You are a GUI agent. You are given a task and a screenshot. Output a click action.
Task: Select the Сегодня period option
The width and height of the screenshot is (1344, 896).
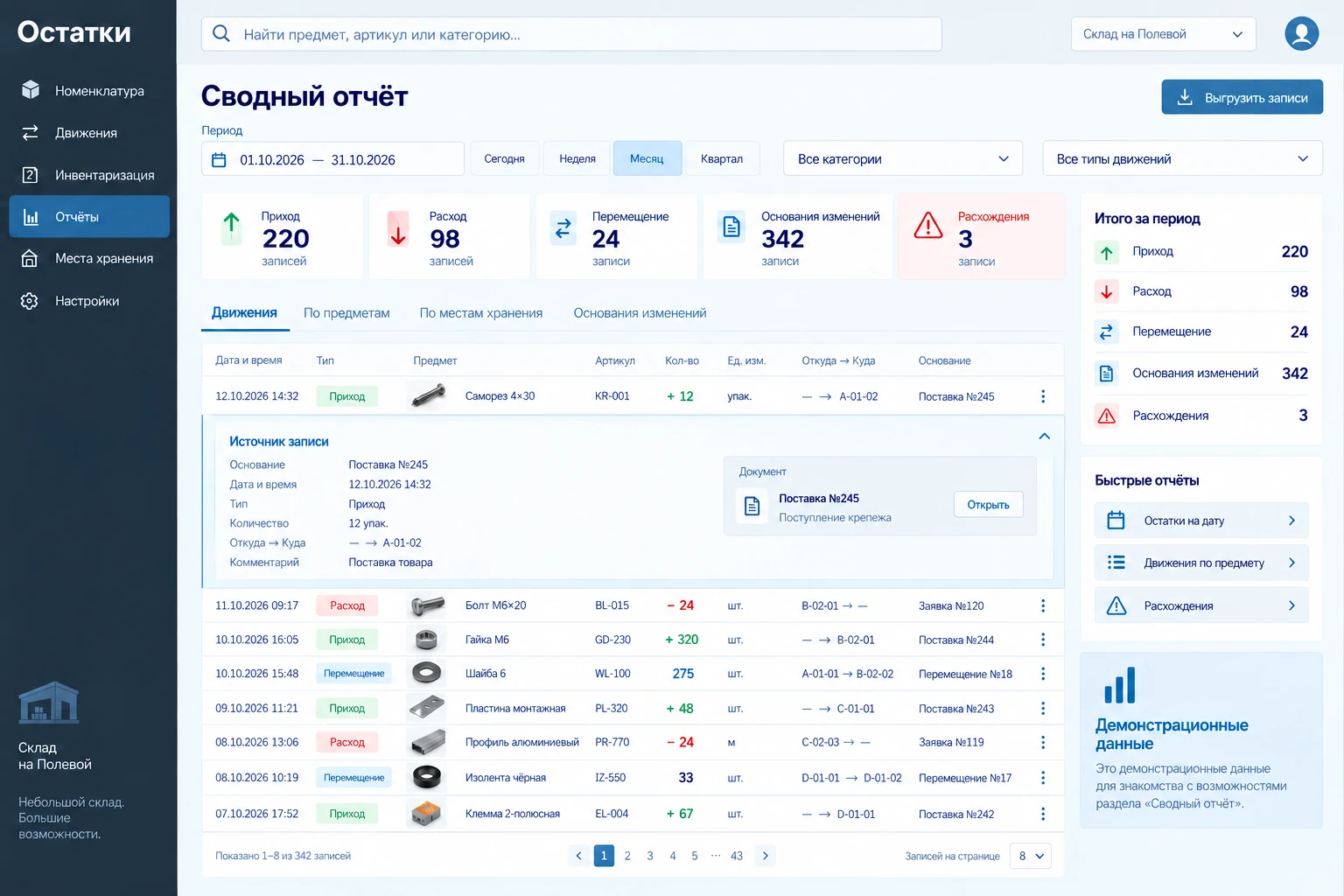click(505, 159)
